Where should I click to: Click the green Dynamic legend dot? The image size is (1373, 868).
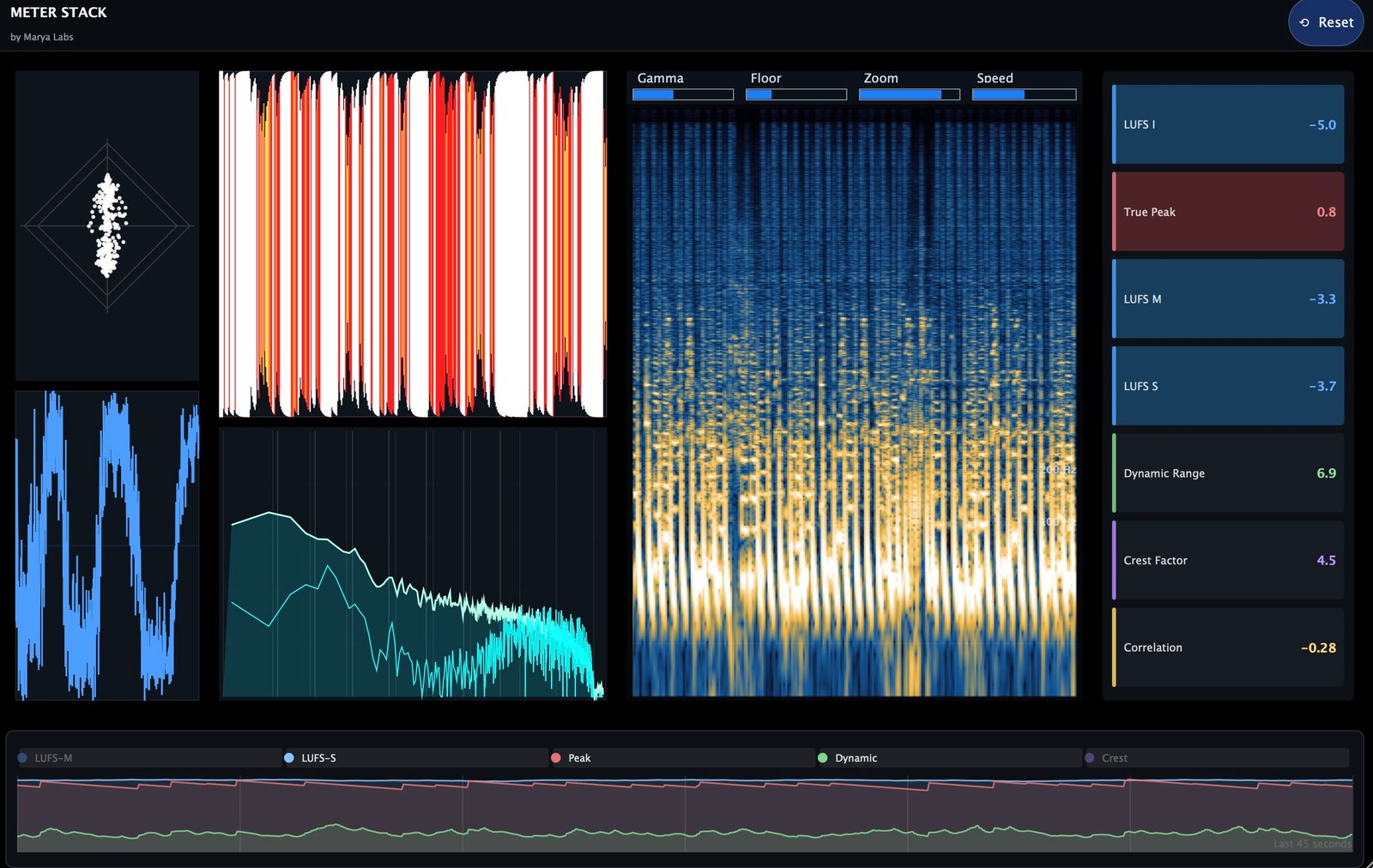823,758
